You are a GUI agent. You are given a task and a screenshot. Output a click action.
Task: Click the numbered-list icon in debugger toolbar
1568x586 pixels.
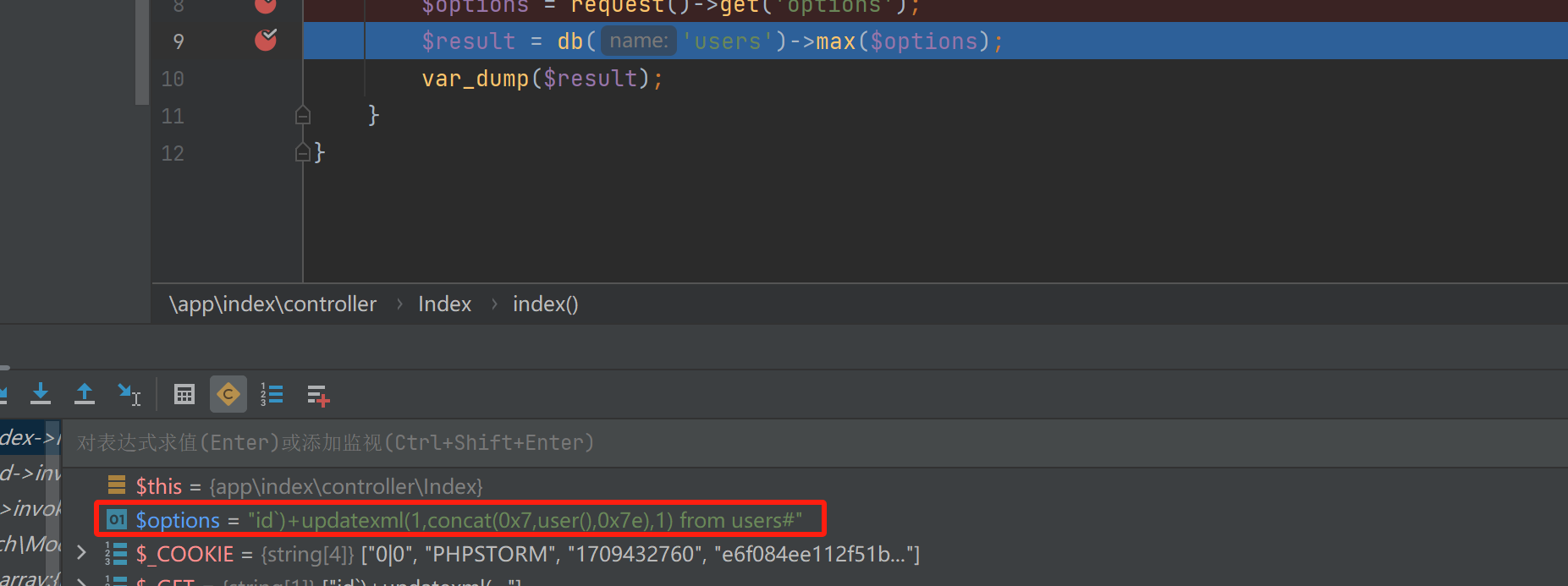click(272, 394)
